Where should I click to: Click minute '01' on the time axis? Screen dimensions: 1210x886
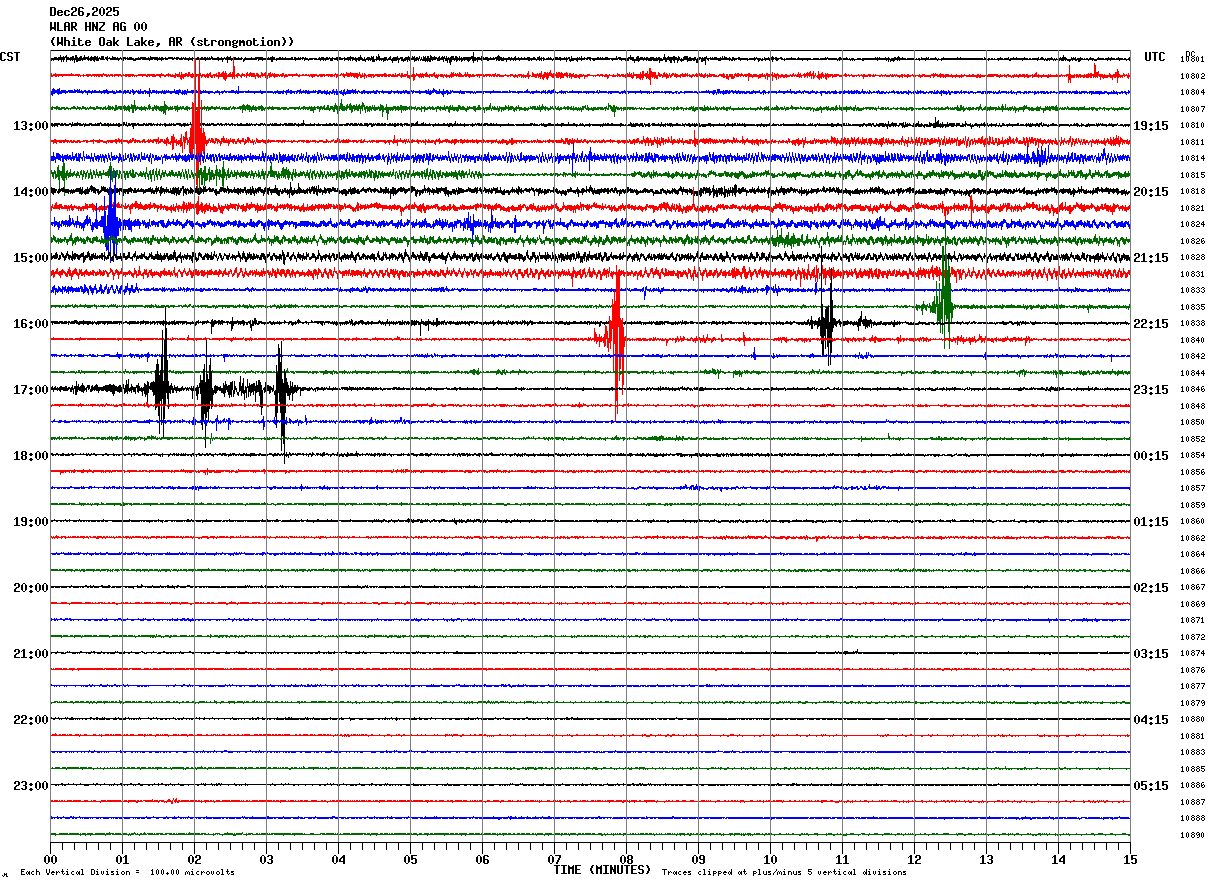[x=122, y=859]
